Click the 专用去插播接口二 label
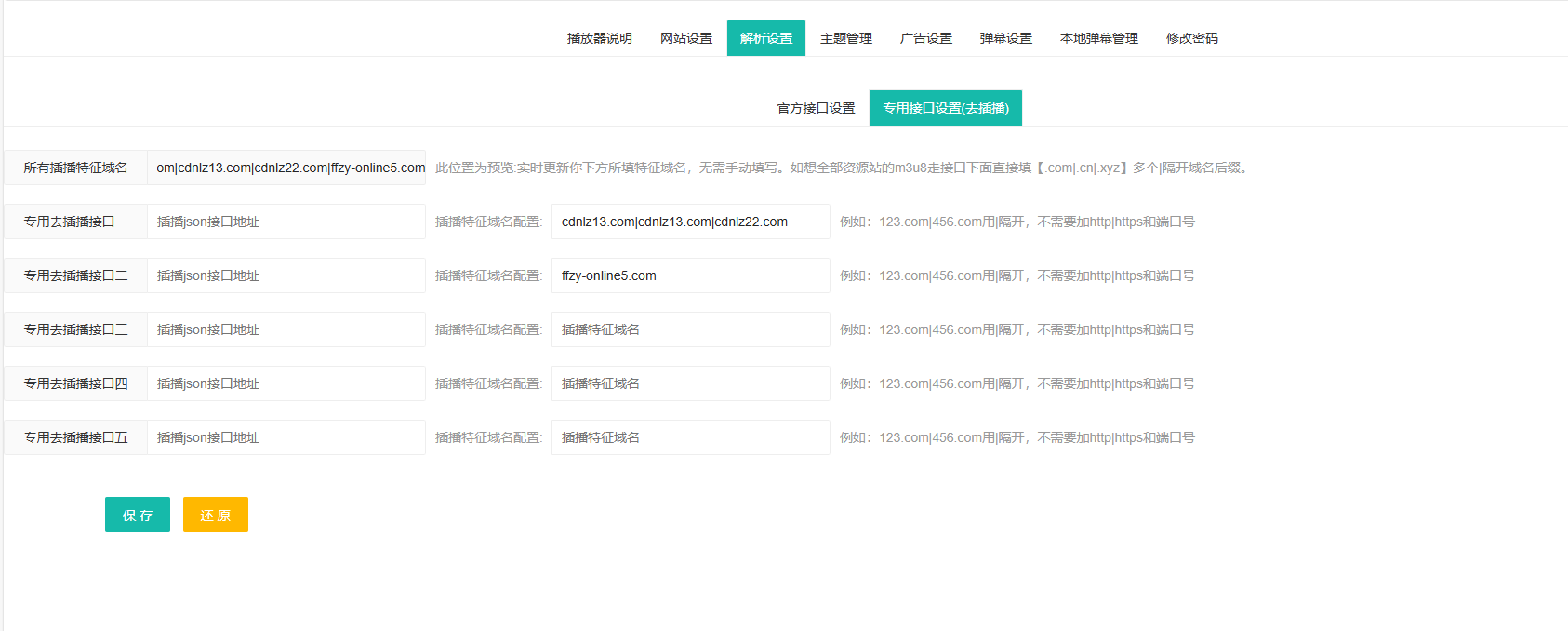The height and width of the screenshot is (631, 1568). pyautogui.click(x=75, y=275)
